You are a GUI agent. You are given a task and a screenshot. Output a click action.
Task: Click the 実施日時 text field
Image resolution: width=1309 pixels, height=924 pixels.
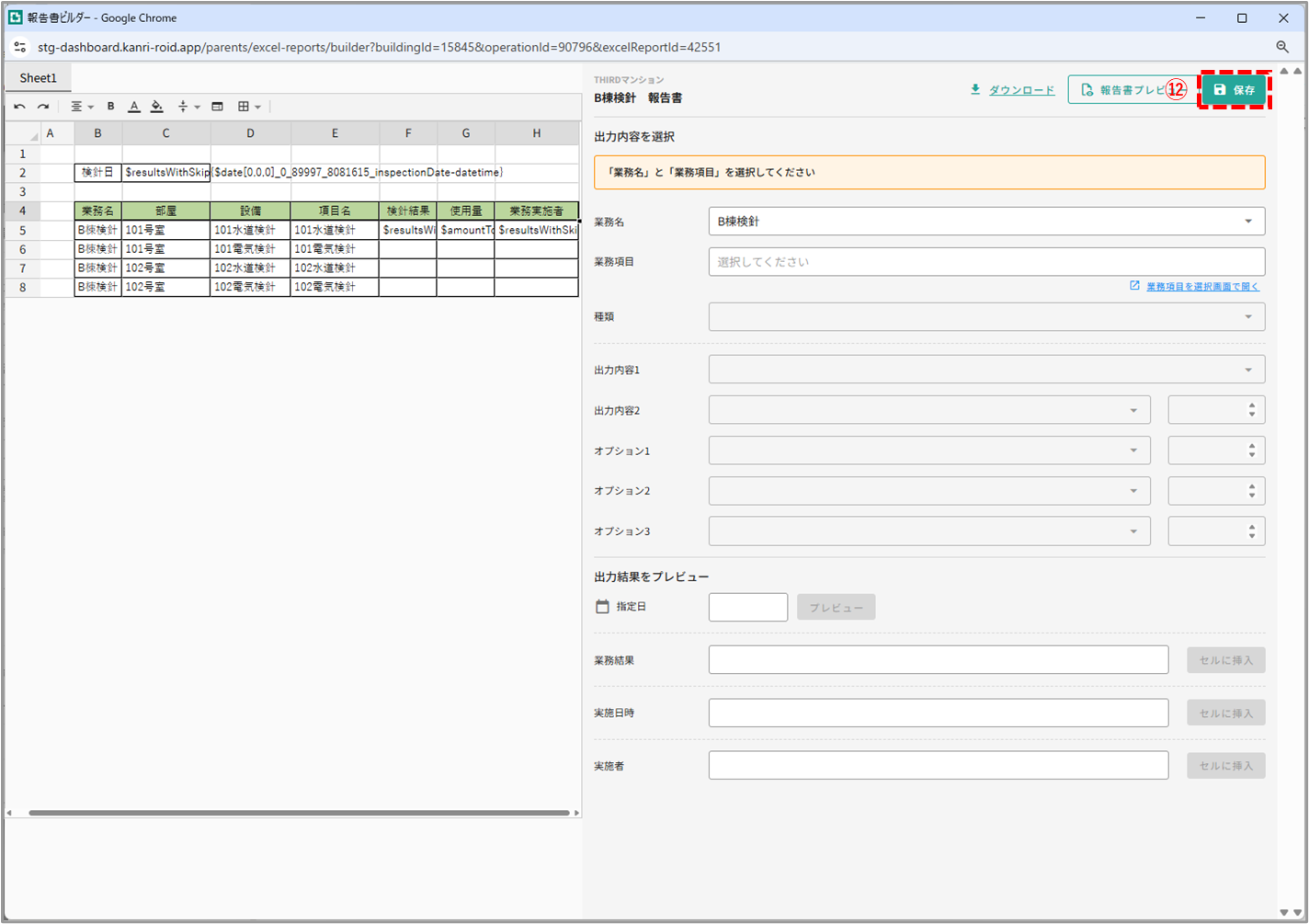939,713
